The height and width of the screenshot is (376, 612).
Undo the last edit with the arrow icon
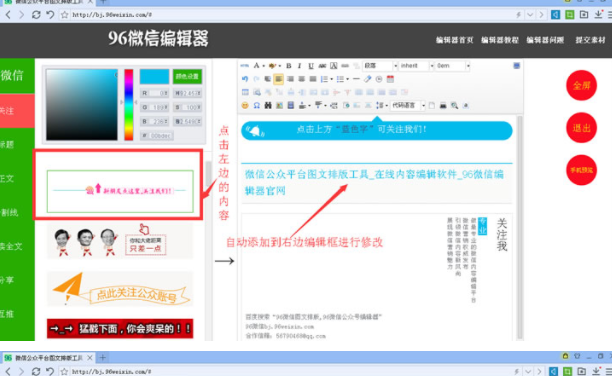coord(245,79)
